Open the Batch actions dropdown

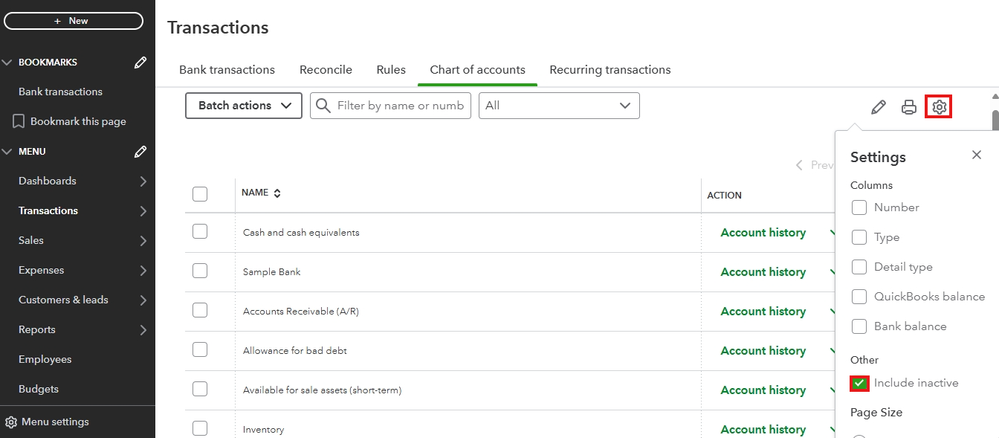[244, 105]
